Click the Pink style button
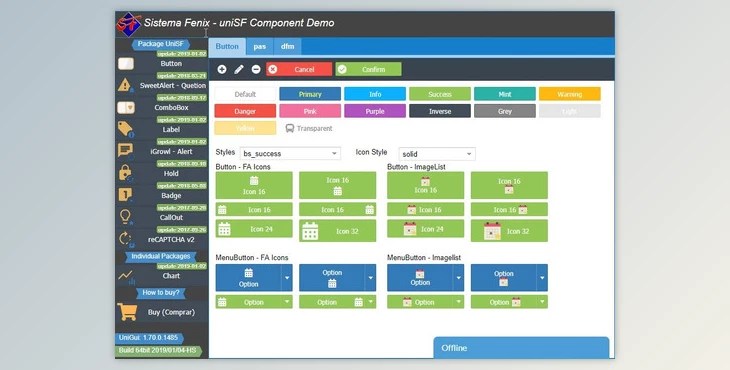The width and height of the screenshot is (730, 370). (310, 111)
